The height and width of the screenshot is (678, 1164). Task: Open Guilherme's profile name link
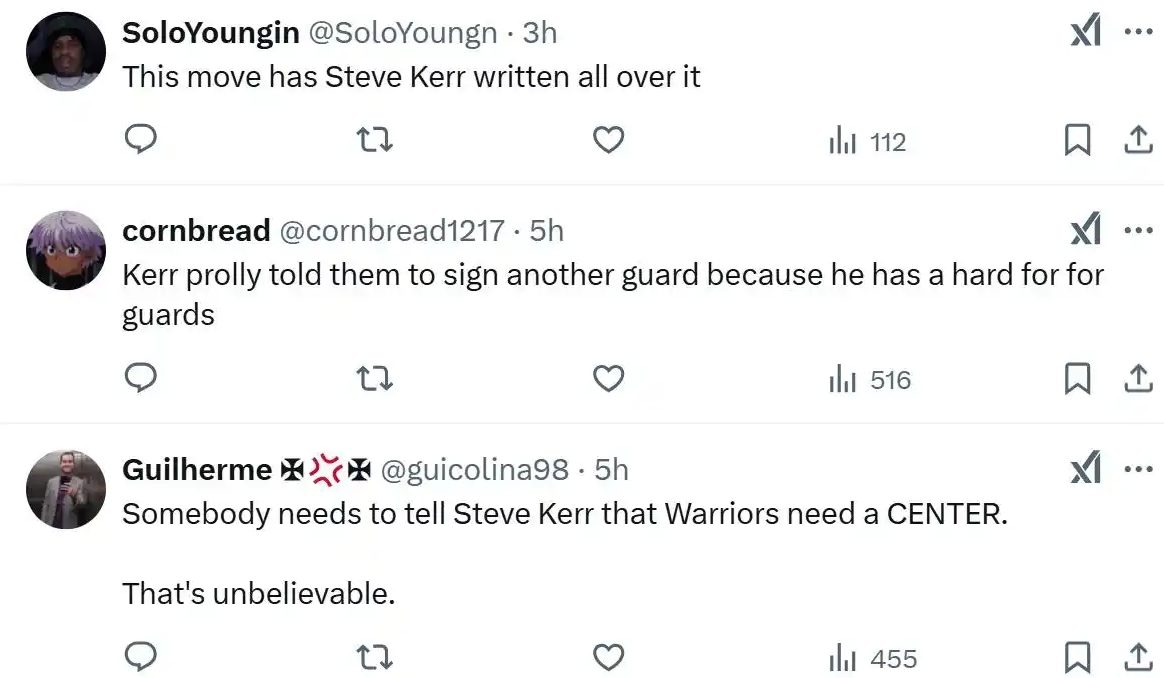(197, 469)
